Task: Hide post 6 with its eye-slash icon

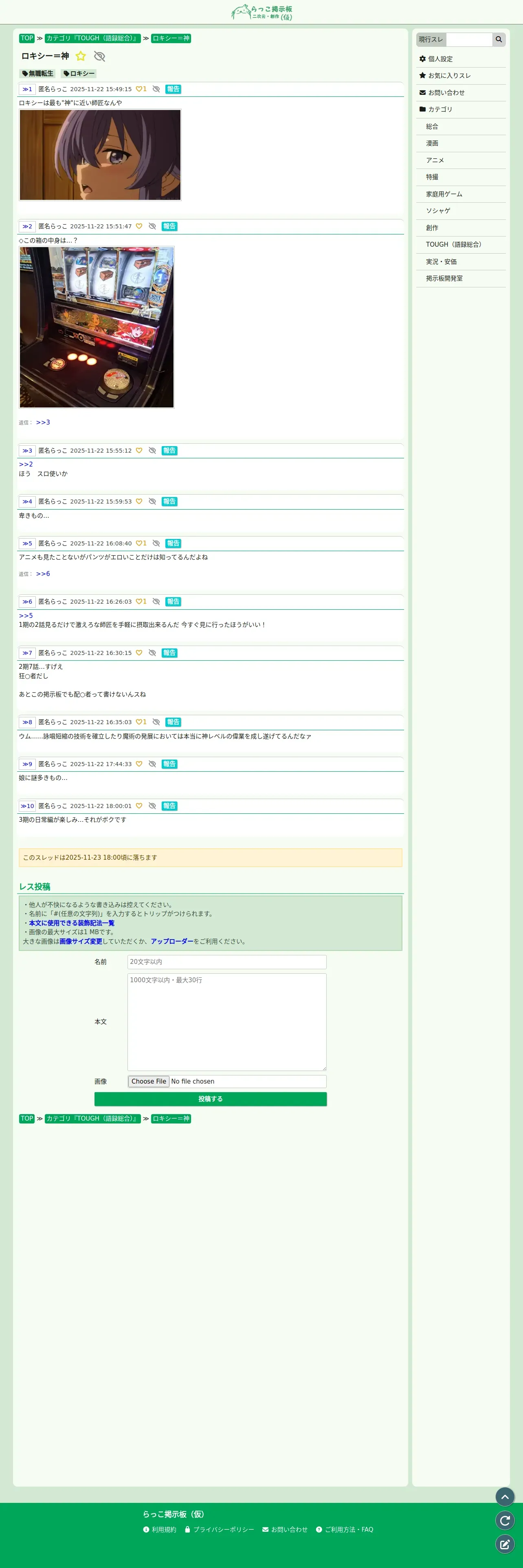Action: pyautogui.click(x=156, y=601)
